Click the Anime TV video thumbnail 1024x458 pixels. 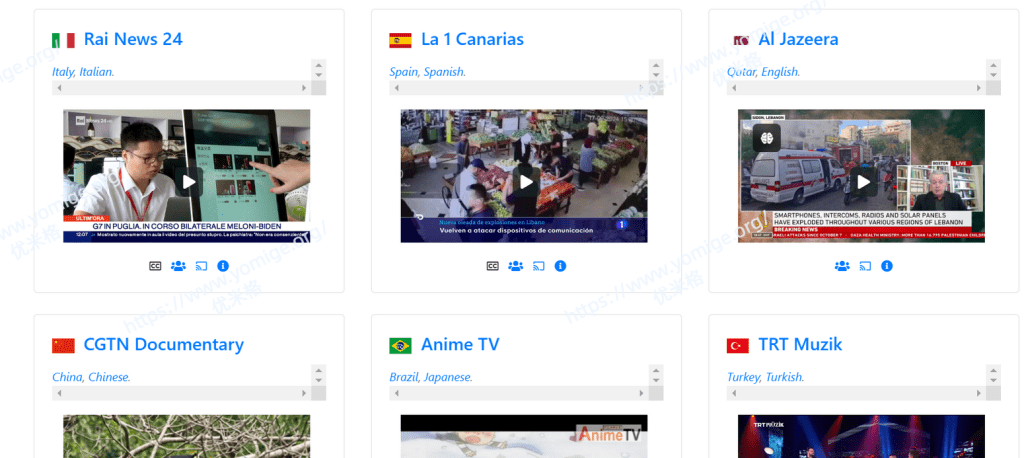(524, 437)
